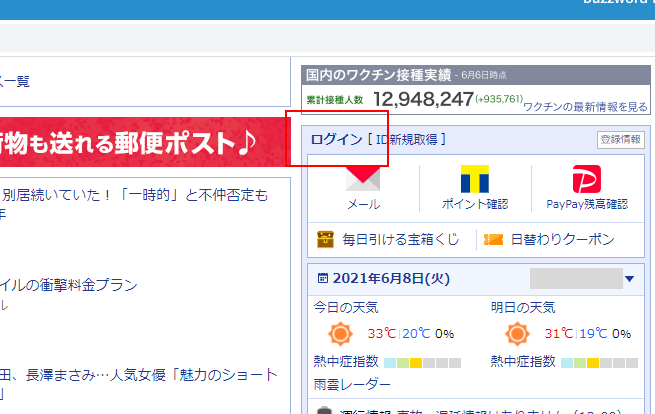Click today's sunny weather icon

[x=341, y=333]
